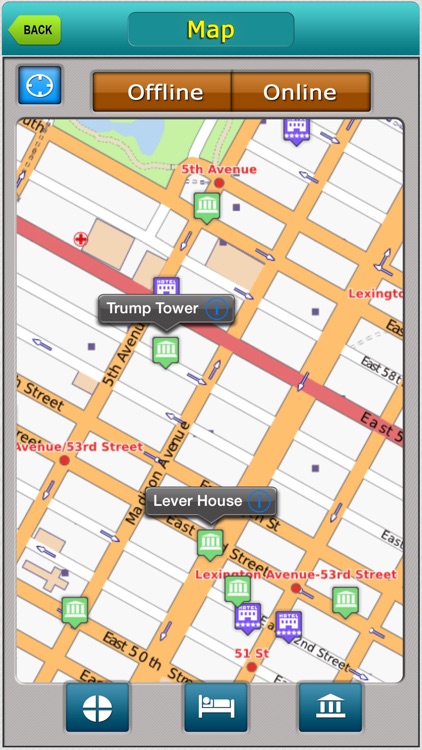Open info for Trump Tower callout

(x=217, y=309)
